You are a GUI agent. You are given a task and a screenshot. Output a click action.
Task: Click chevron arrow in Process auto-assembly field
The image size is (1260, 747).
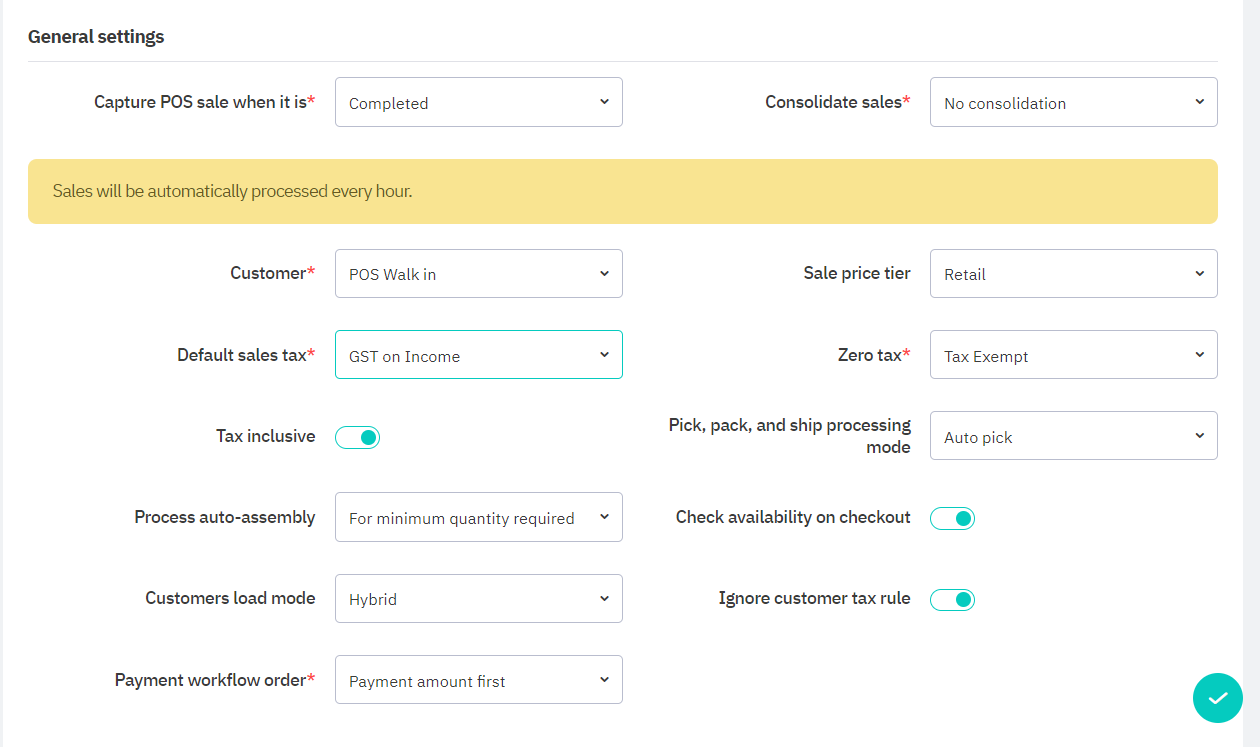coord(604,517)
